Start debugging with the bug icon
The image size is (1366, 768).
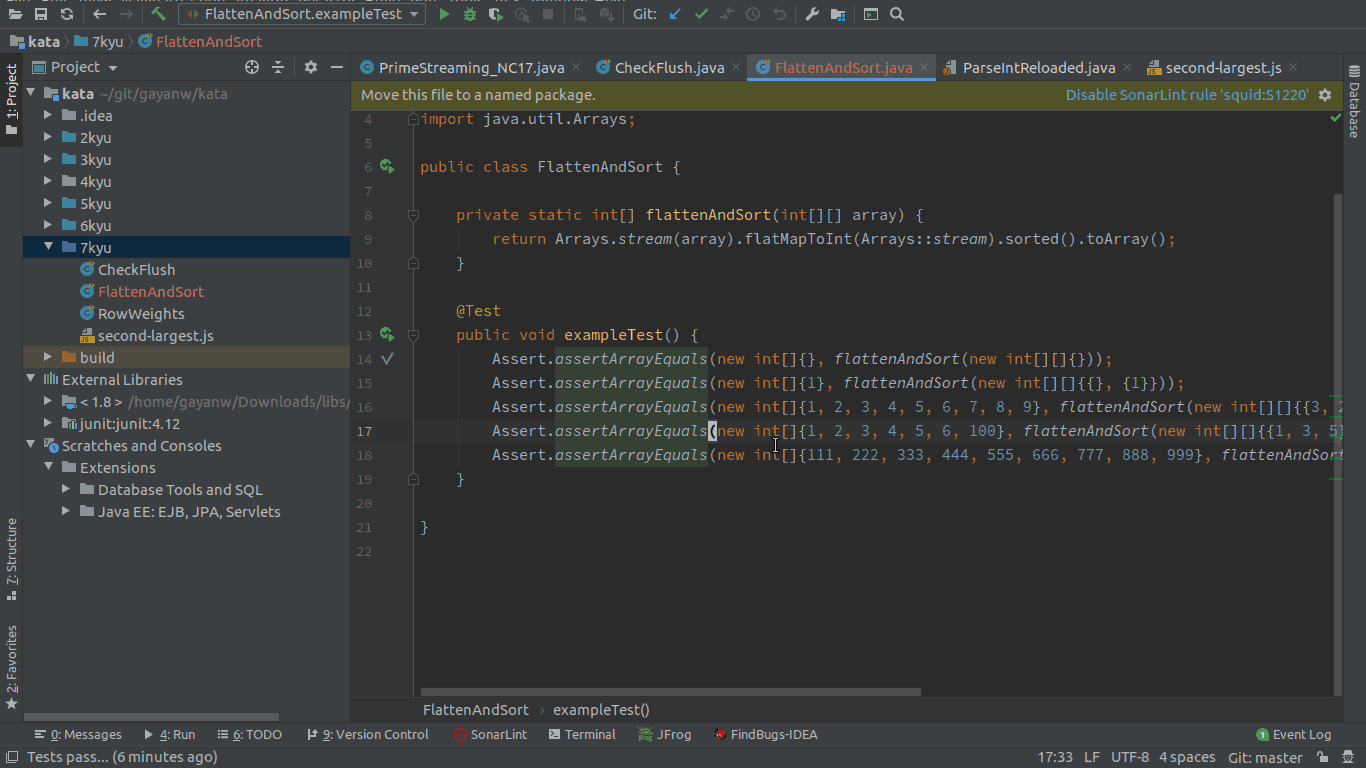pos(468,14)
